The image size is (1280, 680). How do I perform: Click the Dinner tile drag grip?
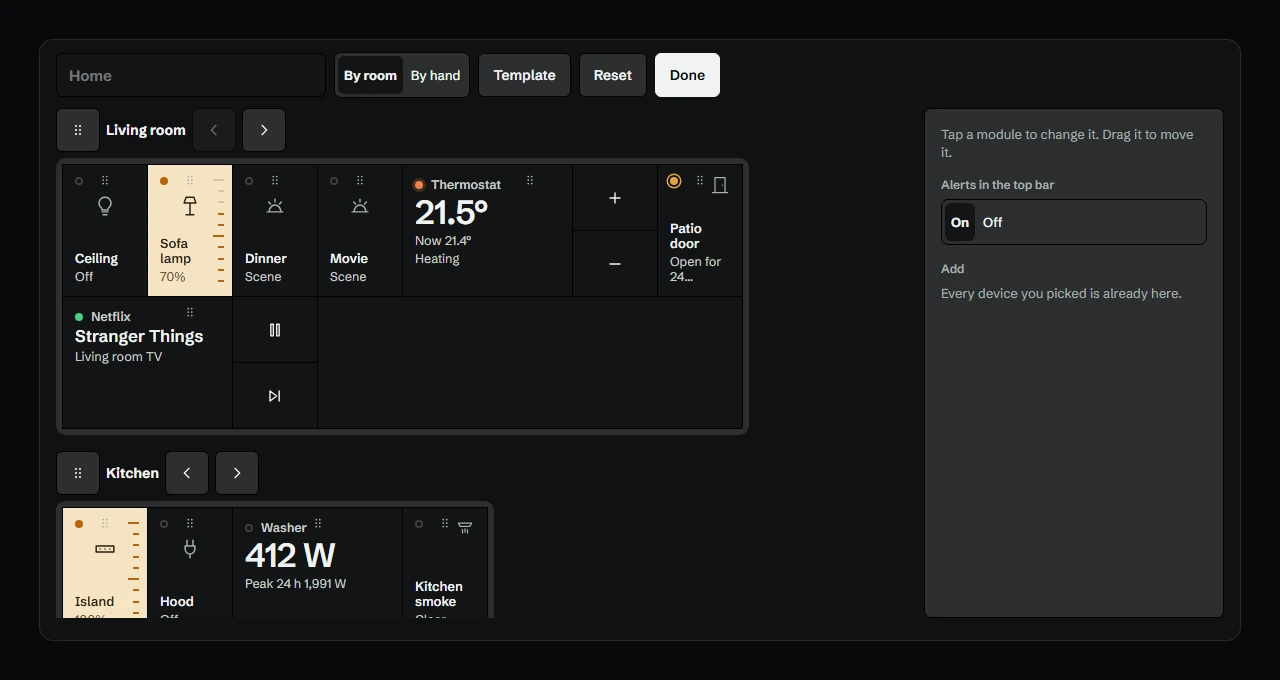click(x=275, y=181)
